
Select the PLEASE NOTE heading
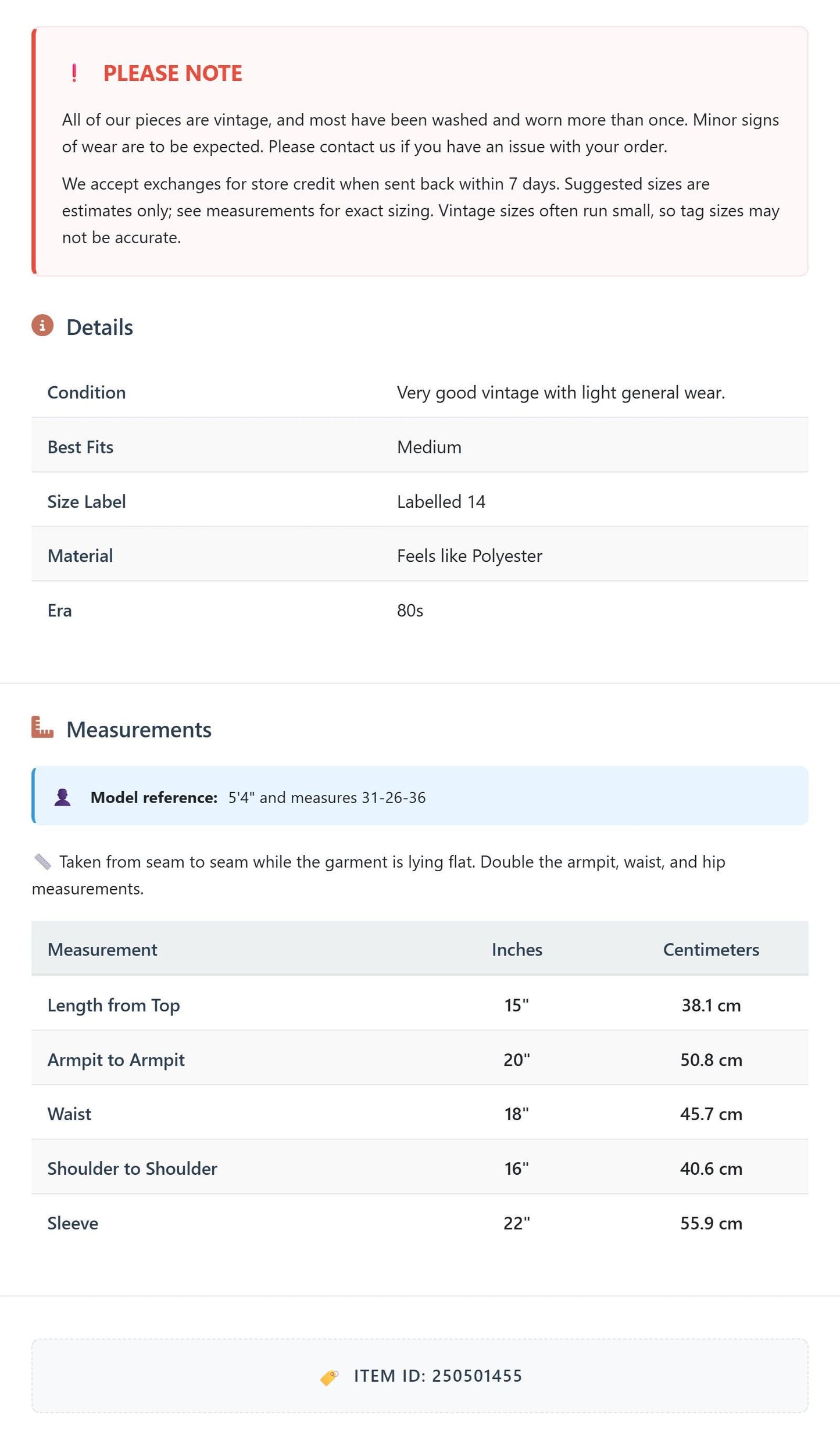173,73
